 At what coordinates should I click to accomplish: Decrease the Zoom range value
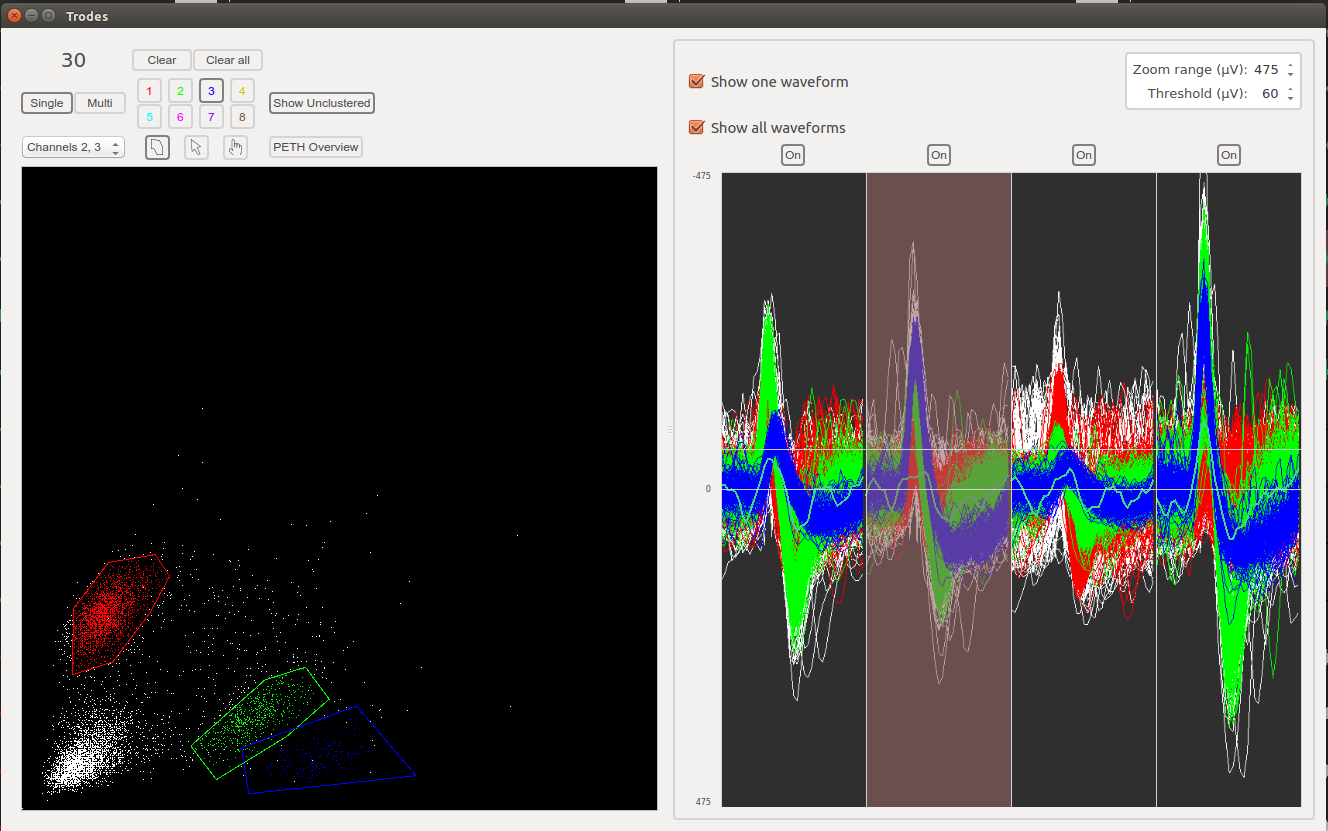pos(1290,74)
